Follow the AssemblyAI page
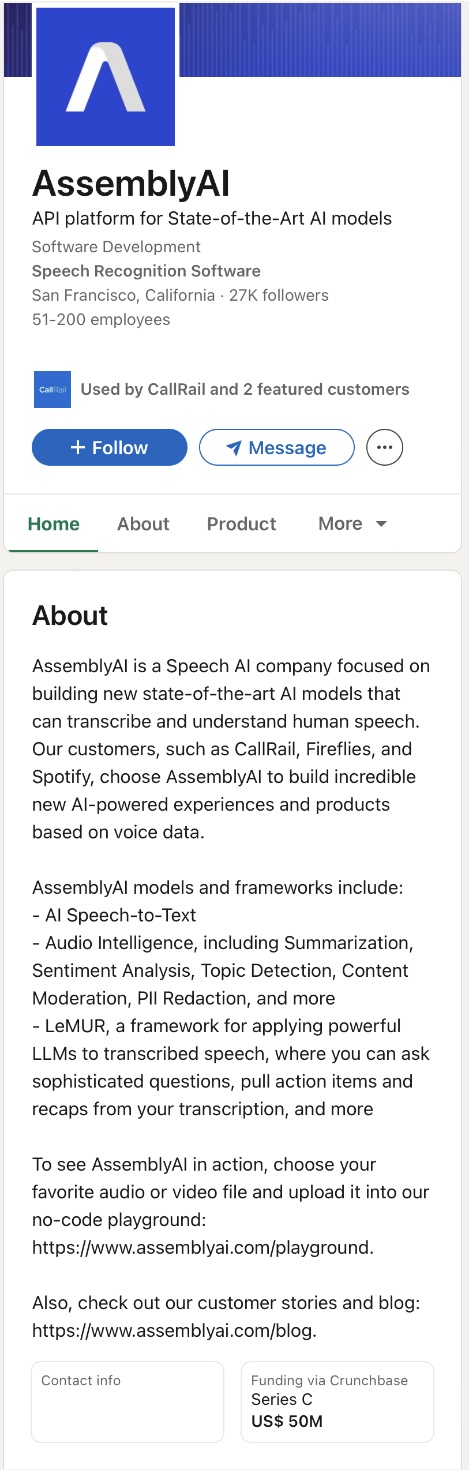The height and width of the screenshot is (1470, 469). (x=110, y=448)
